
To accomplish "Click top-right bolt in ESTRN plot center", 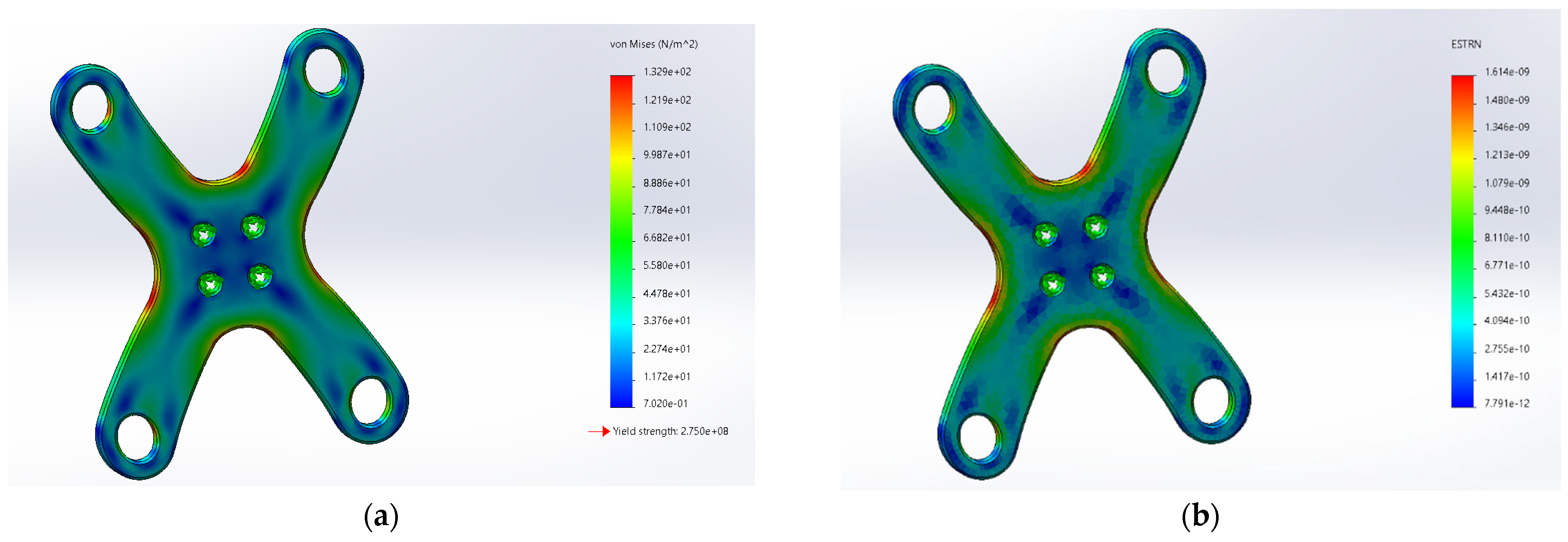I will [x=1095, y=226].
